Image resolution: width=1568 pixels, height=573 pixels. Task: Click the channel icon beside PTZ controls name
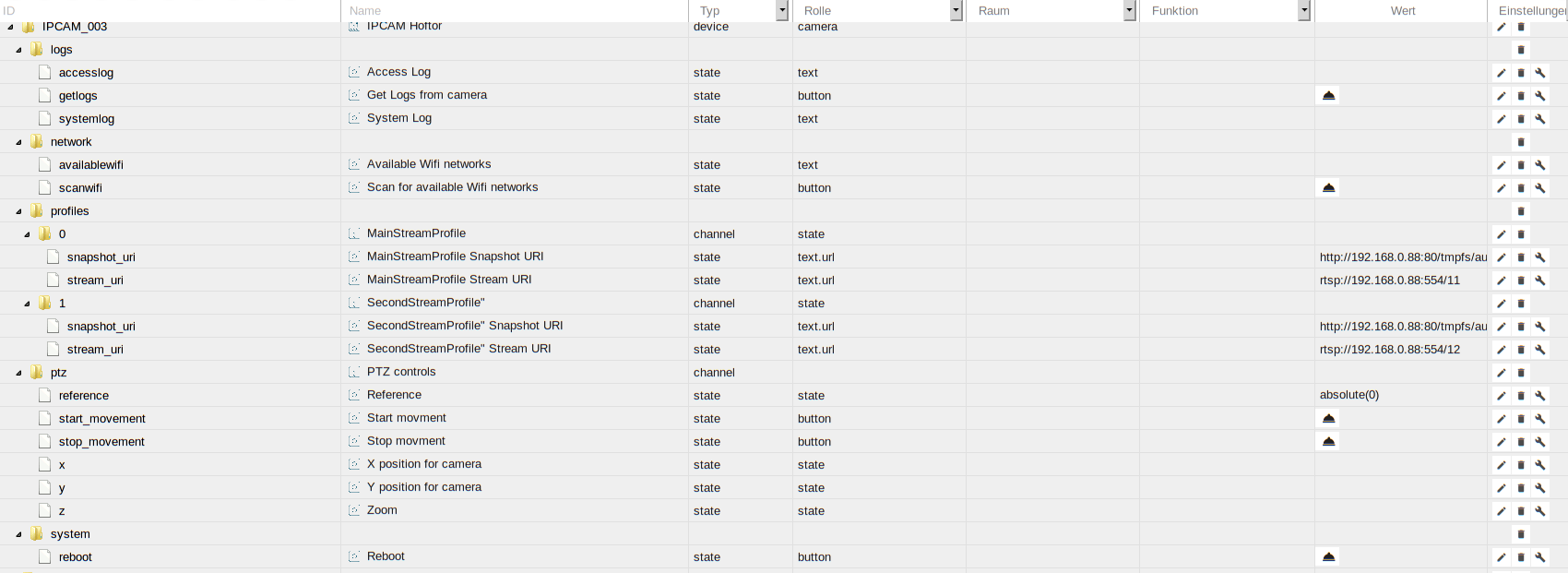(x=353, y=372)
